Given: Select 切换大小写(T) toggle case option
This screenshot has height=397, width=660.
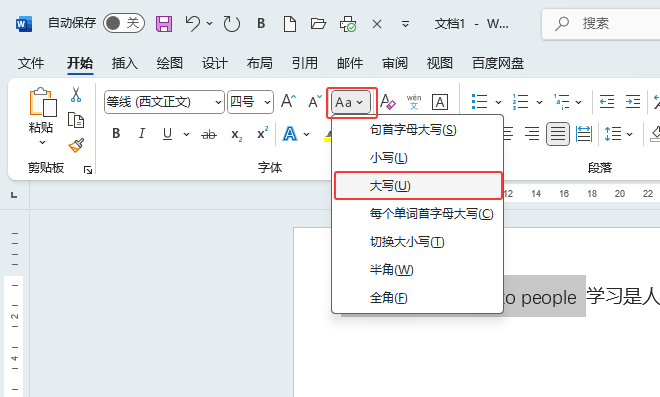Looking at the screenshot, I should pos(418,242).
